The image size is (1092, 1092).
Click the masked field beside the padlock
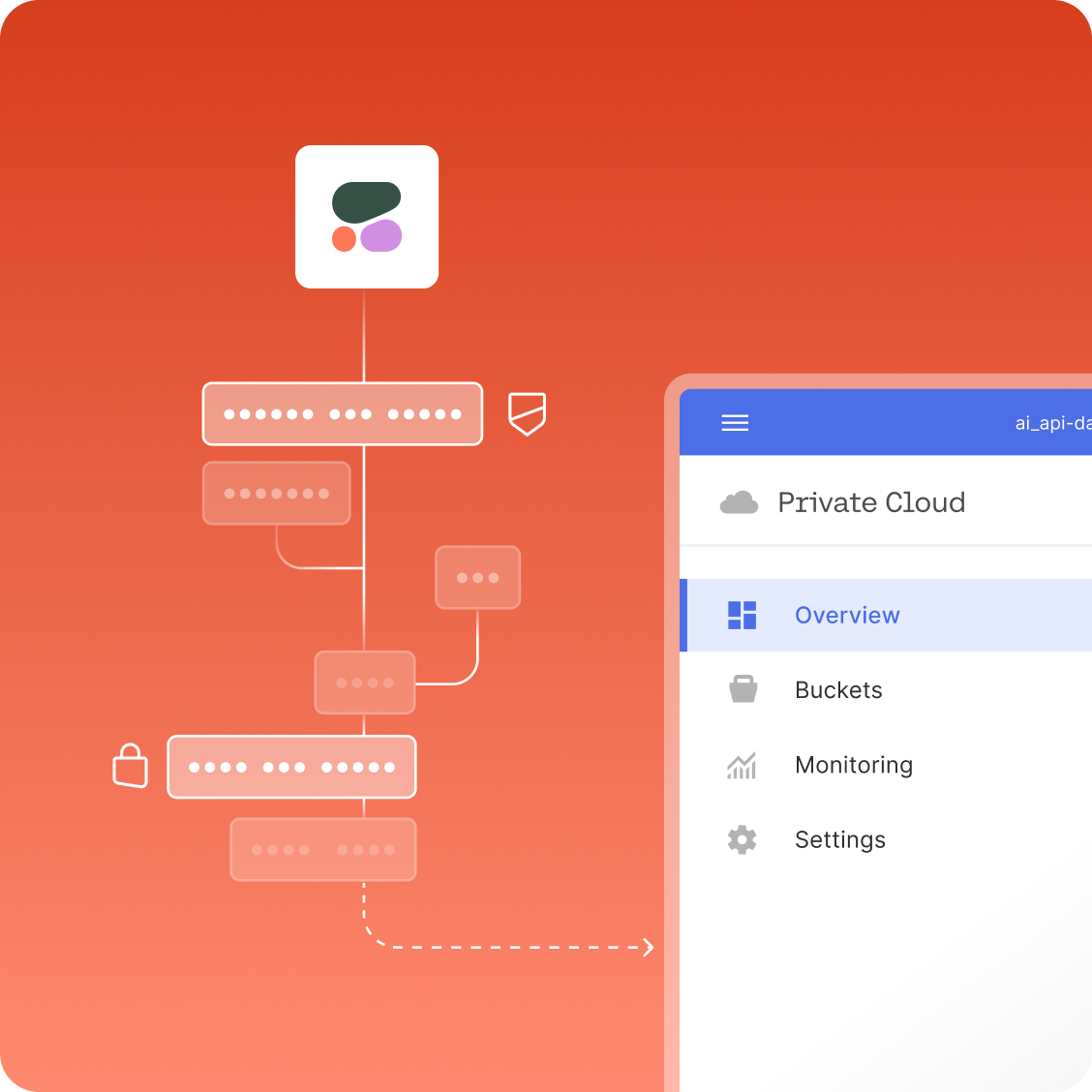(x=291, y=767)
